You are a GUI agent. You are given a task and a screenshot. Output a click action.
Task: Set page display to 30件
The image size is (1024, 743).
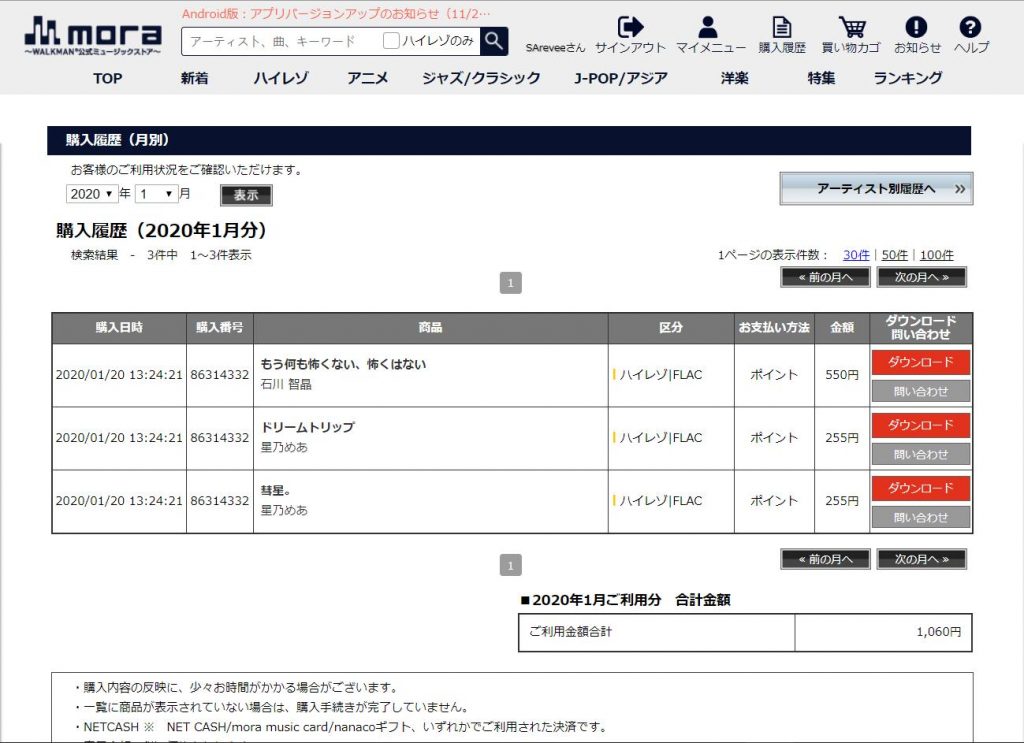(856, 255)
